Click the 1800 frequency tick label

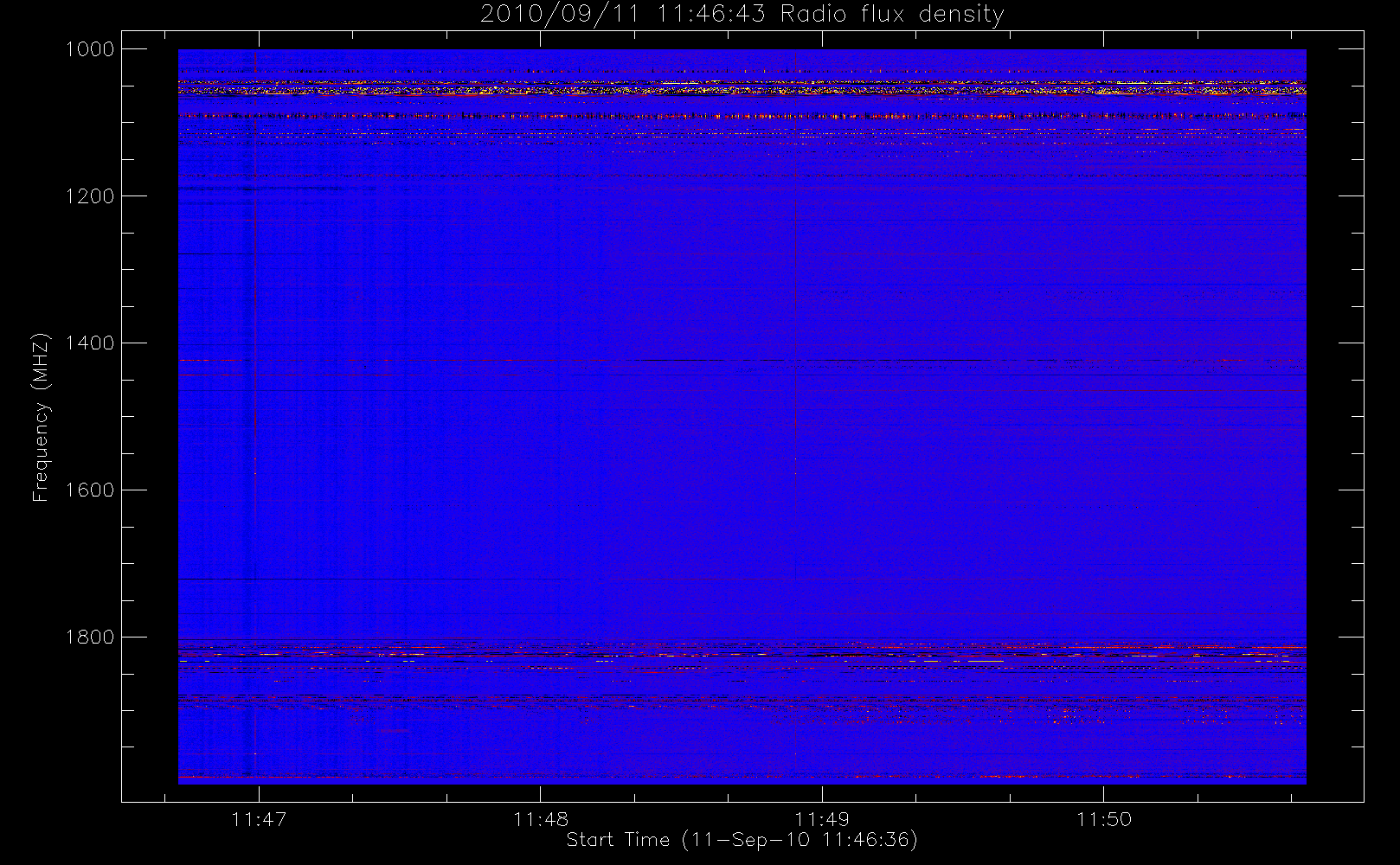[90, 638]
